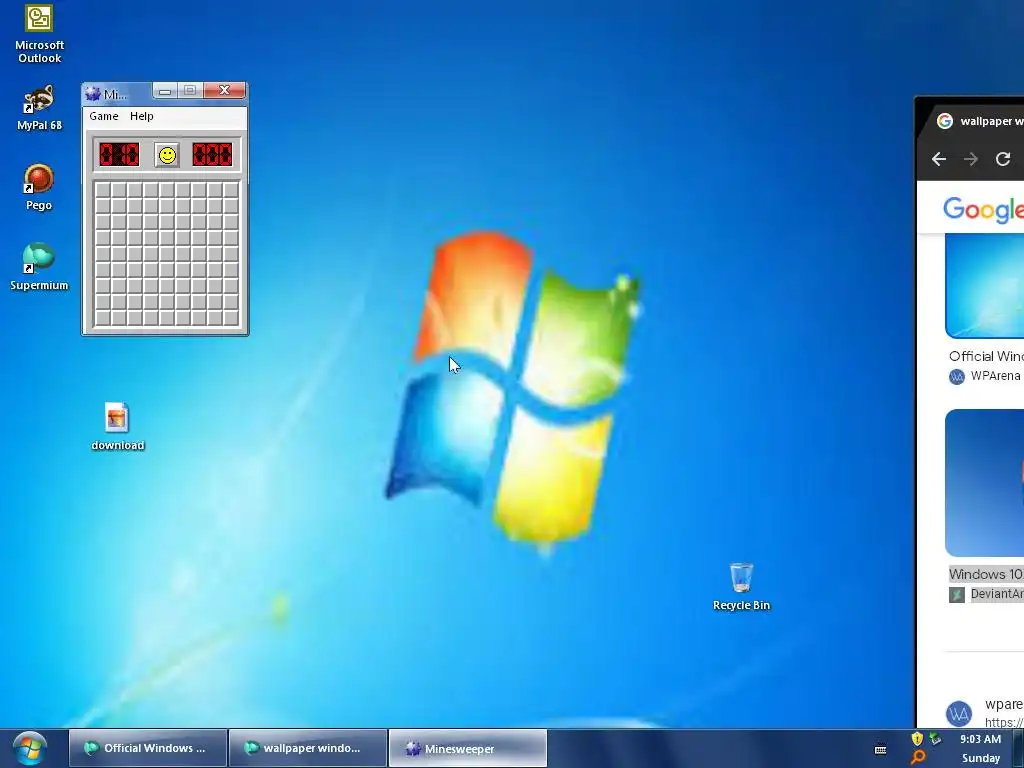Go back in the browser window

click(x=939, y=159)
